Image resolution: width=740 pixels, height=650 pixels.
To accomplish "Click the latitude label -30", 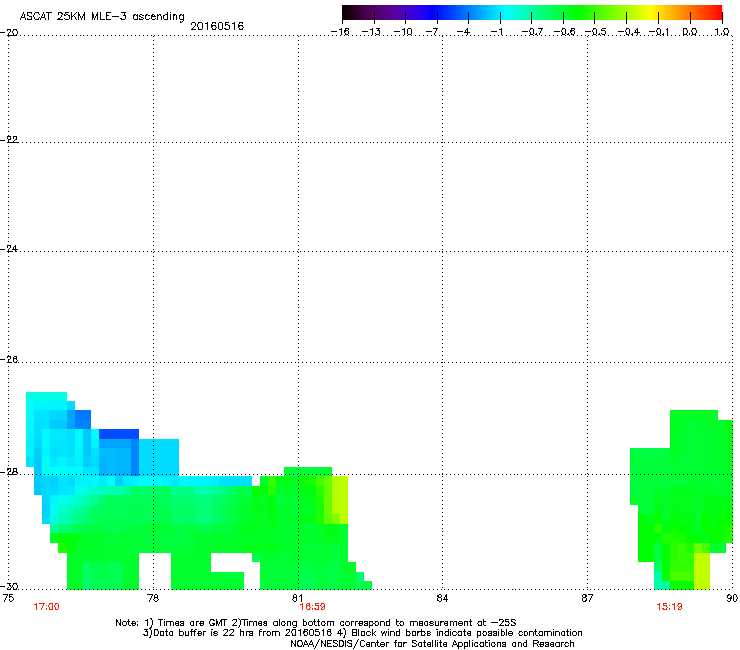I will 9,586.
